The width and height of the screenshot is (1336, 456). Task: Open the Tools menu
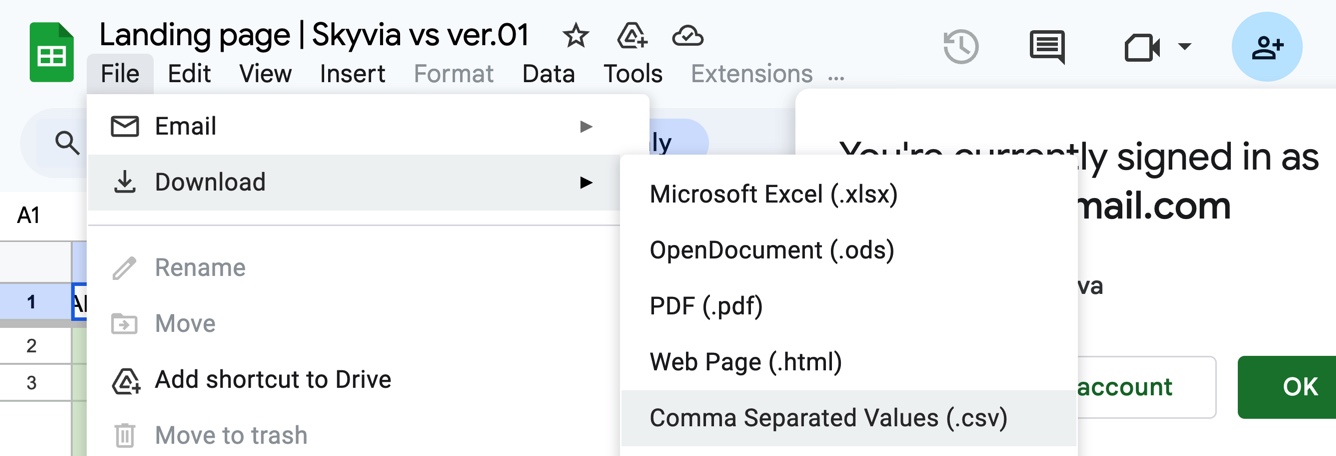(632, 74)
